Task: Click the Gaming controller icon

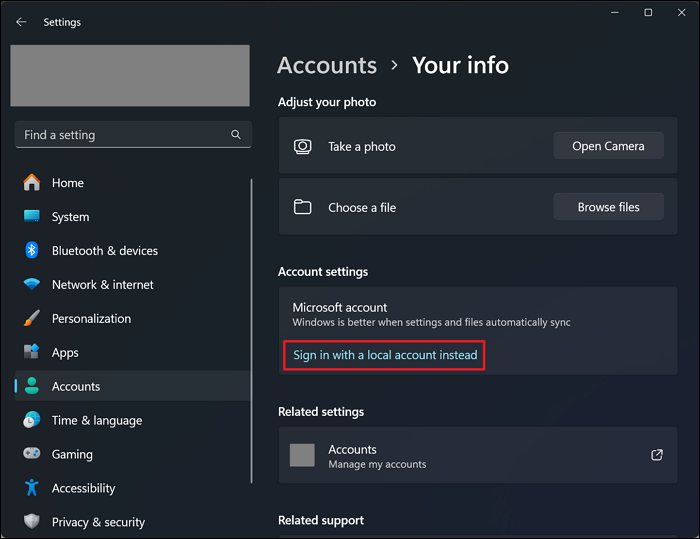Action: pyautogui.click(x=32, y=455)
